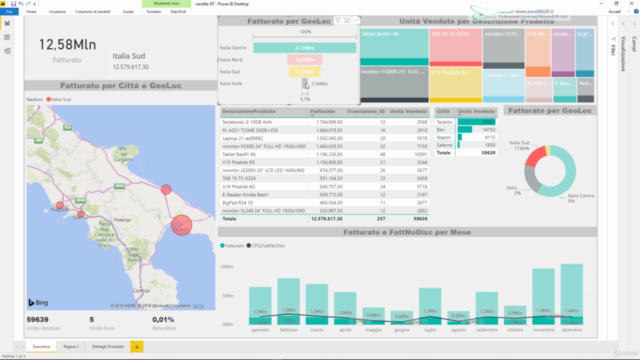
Task: Select the Pc A321 72JMB 20GB+250 row
Action: (x=325, y=130)
